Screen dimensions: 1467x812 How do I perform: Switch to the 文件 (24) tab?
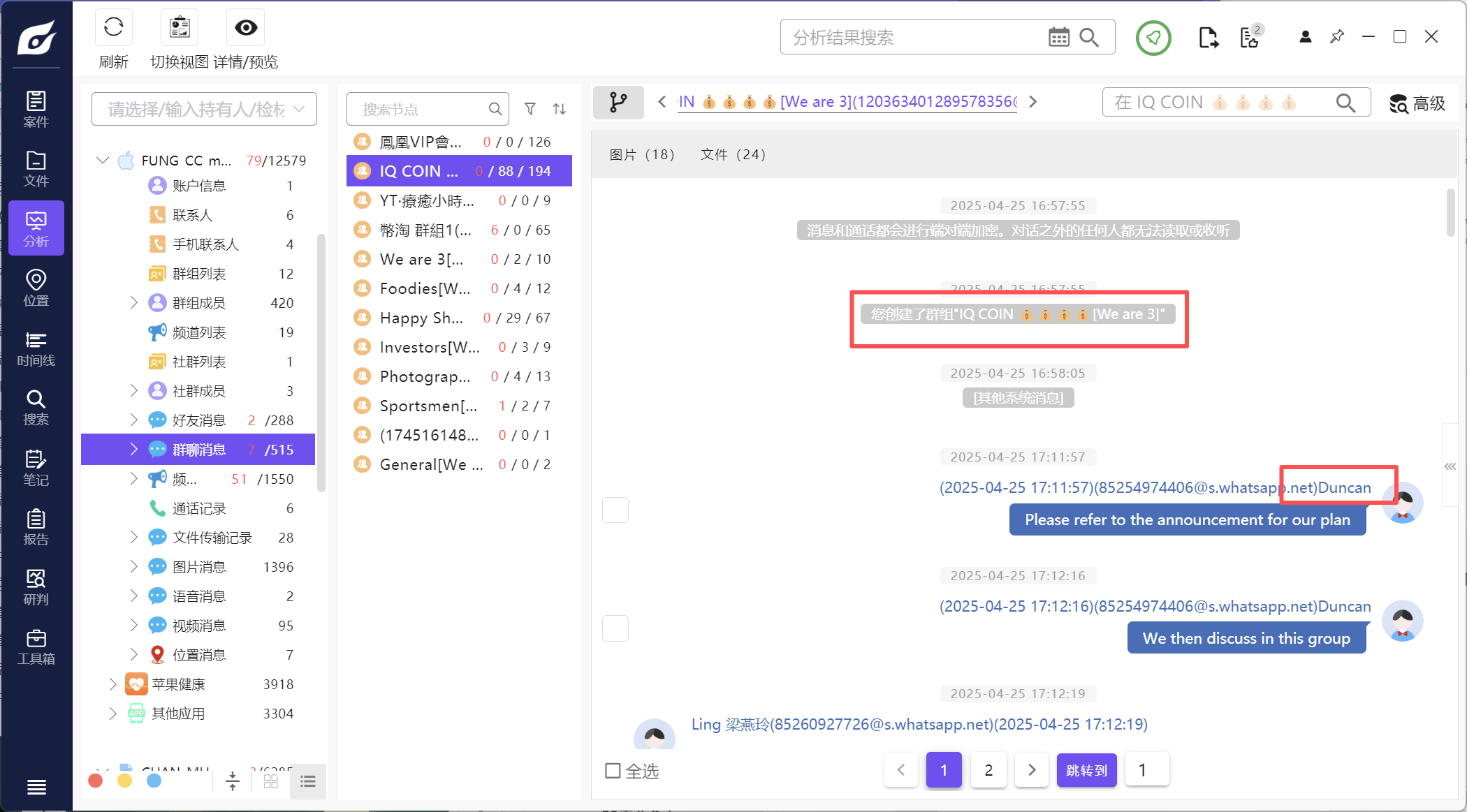click(x=733, y=154)
